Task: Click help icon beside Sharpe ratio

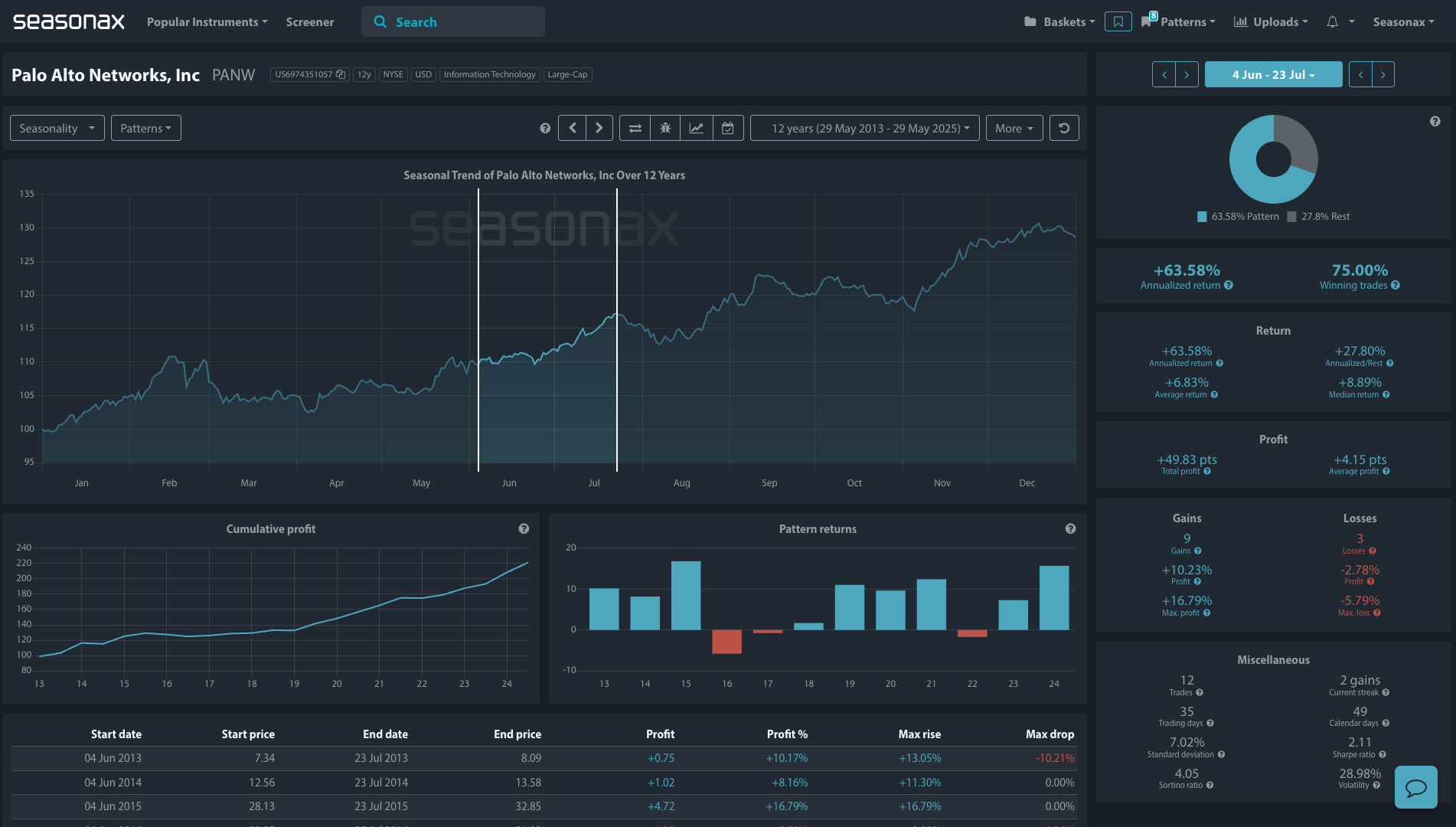Action: click(1383, 754)
